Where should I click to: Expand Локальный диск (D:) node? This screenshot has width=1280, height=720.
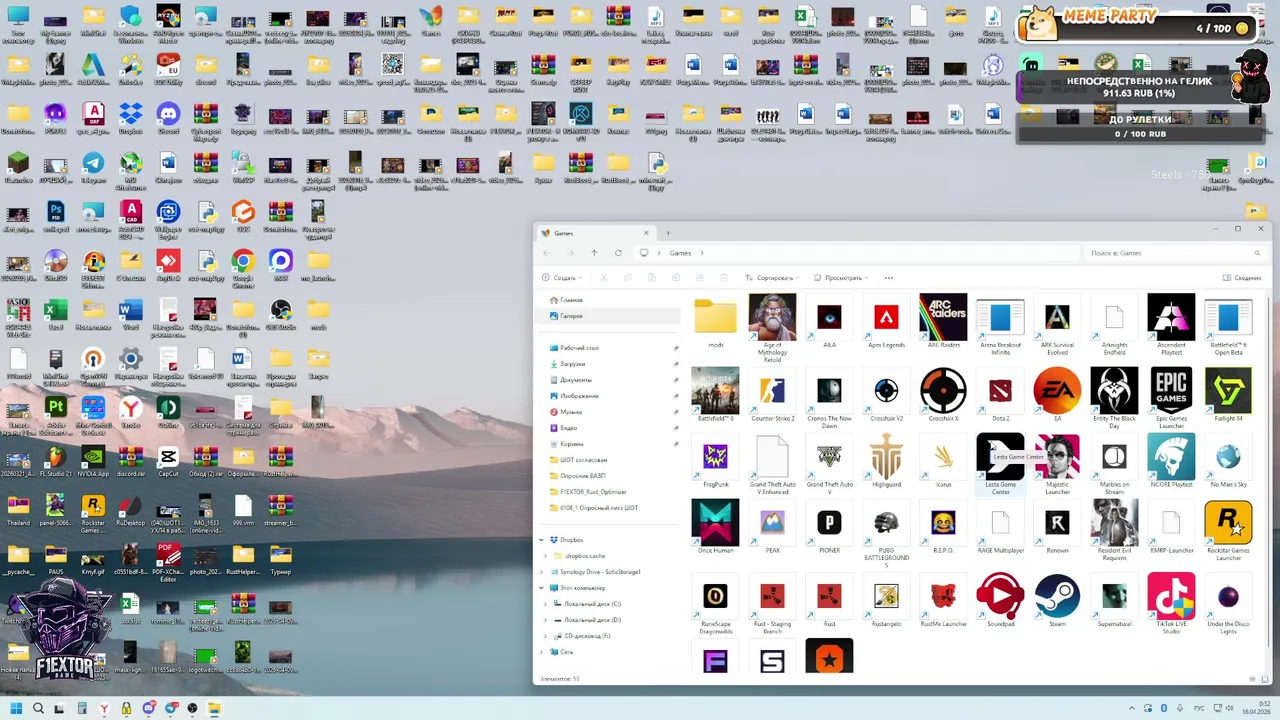[x=545, y=620]
